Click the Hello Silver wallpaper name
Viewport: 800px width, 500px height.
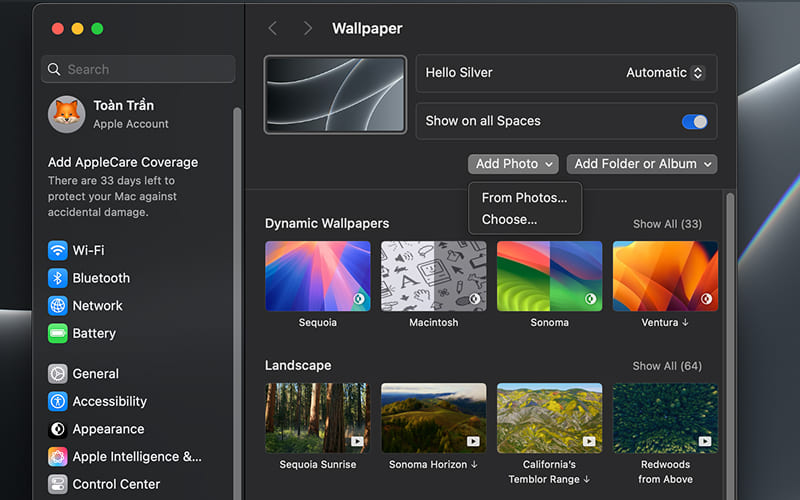coord(459,73)
